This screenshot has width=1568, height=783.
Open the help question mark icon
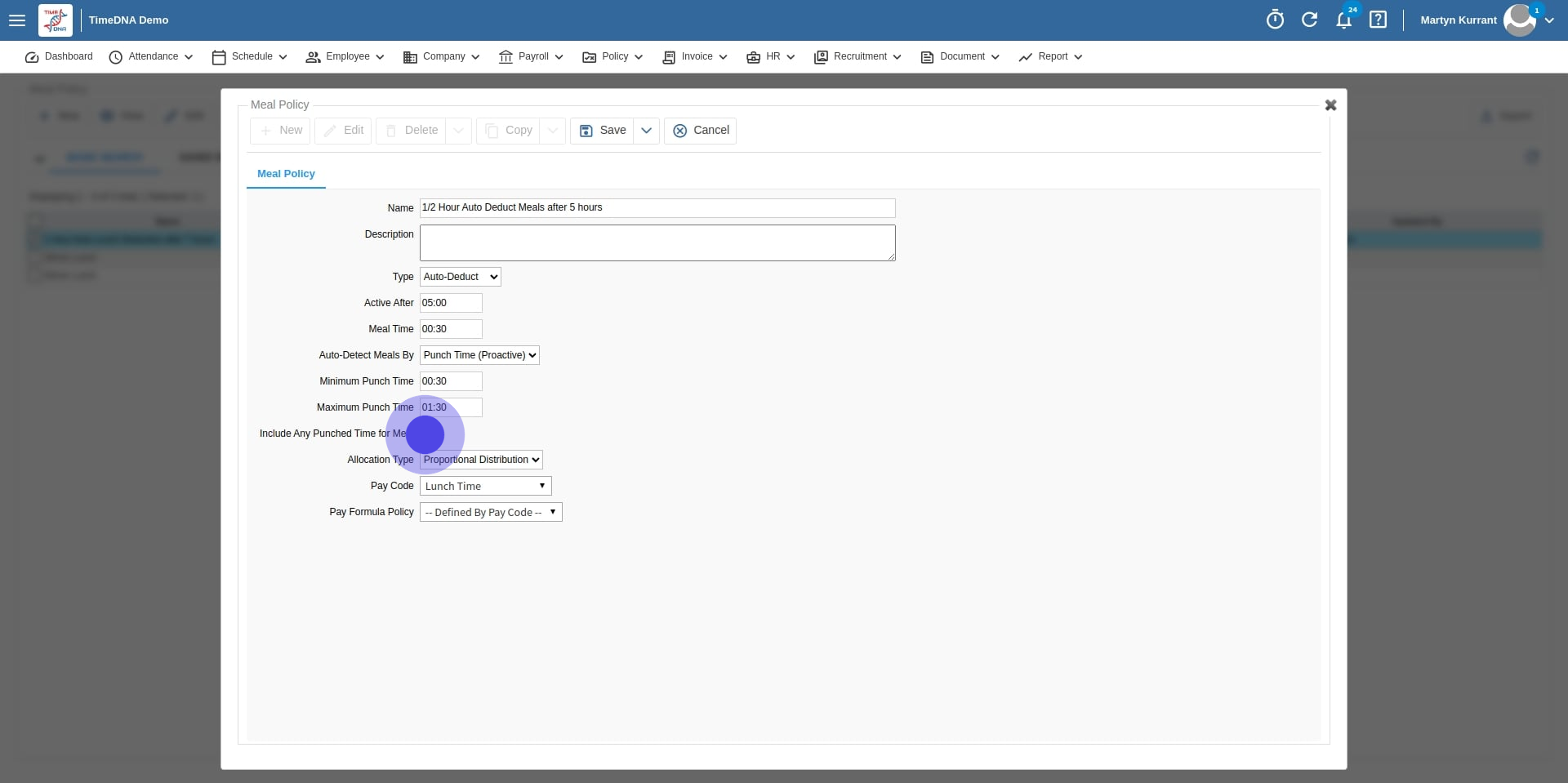coord(1378,20)
